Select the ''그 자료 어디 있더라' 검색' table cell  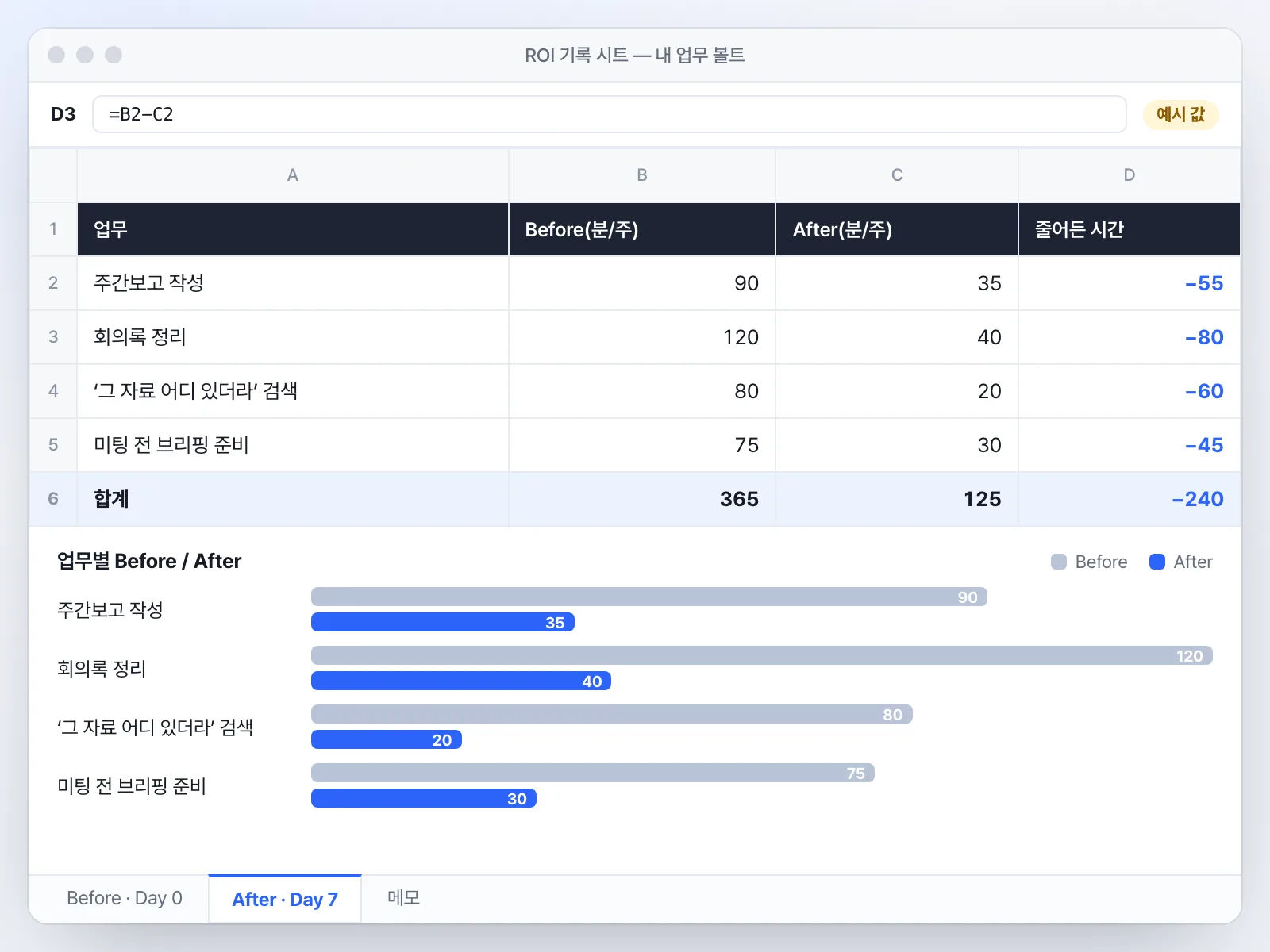[x=293, y=391]
